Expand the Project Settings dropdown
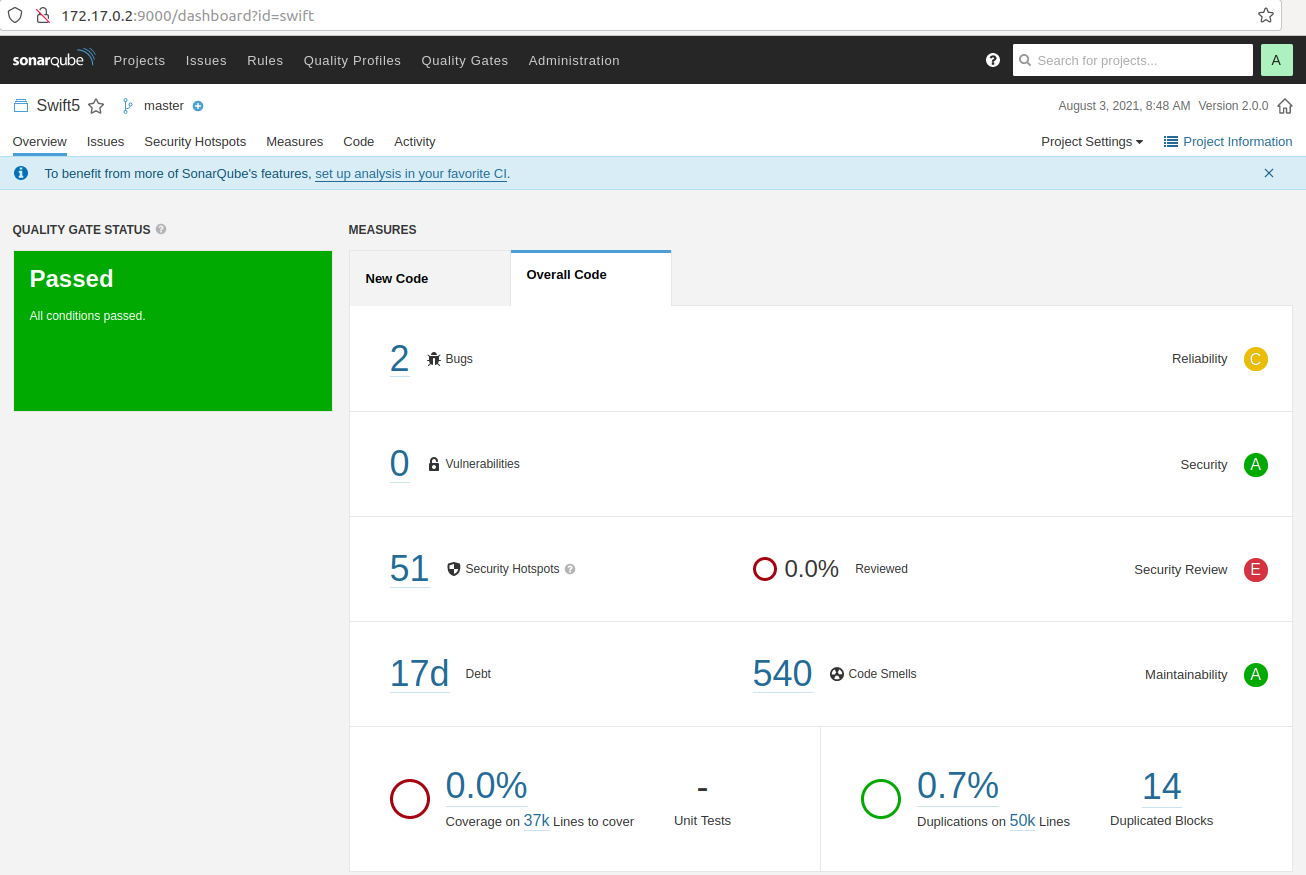Viewport: 1306px width, 875px height. pyautogui.click(x=1091, y=142)
